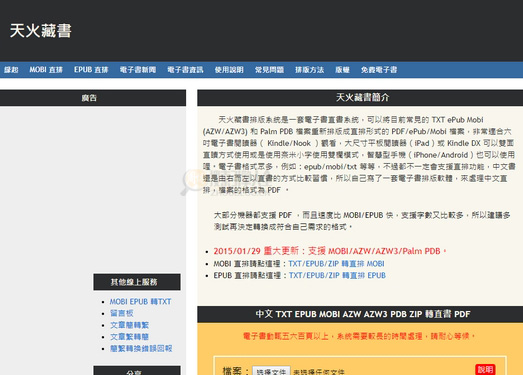Image resolution: width=523 pixels, height=375 pixels.
Task: Click the 其他線上服務 sidebar header
Action: [x=137, y=282]
